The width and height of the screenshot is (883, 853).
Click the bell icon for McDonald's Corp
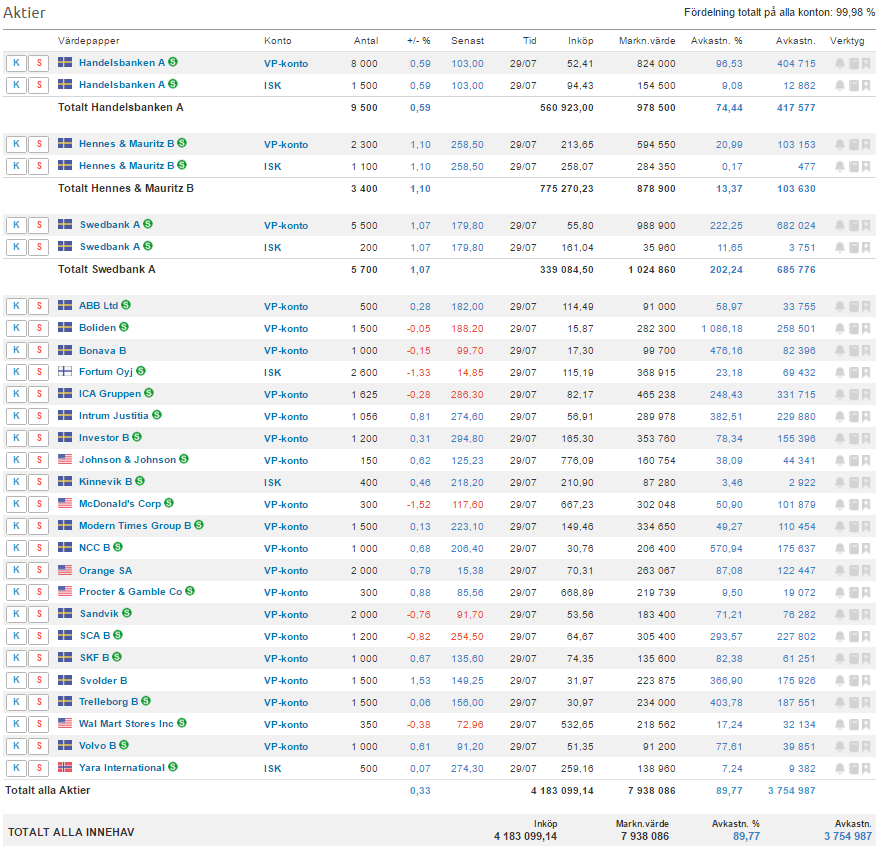(x=840, y=504)
